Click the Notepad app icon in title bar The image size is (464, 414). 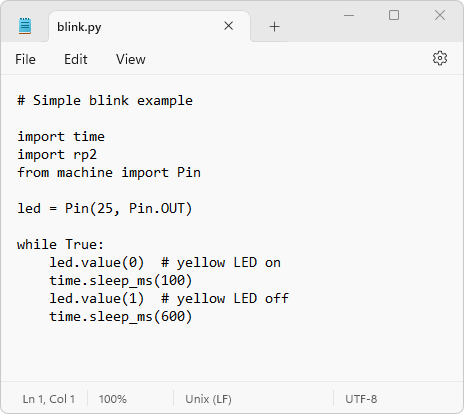(x=25, y=26)
